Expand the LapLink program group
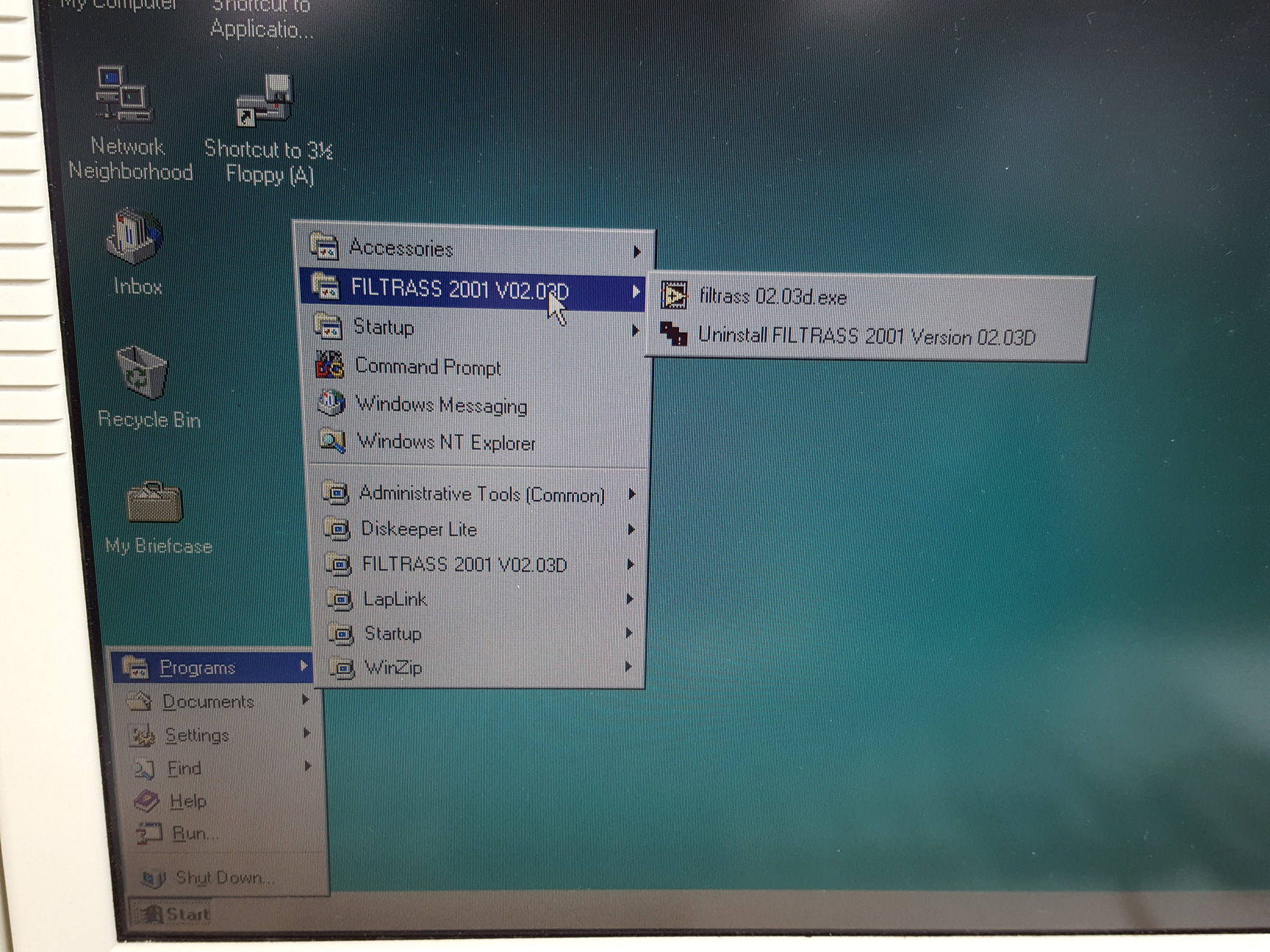The image size is (1270, 952). [x=395, y=599]
